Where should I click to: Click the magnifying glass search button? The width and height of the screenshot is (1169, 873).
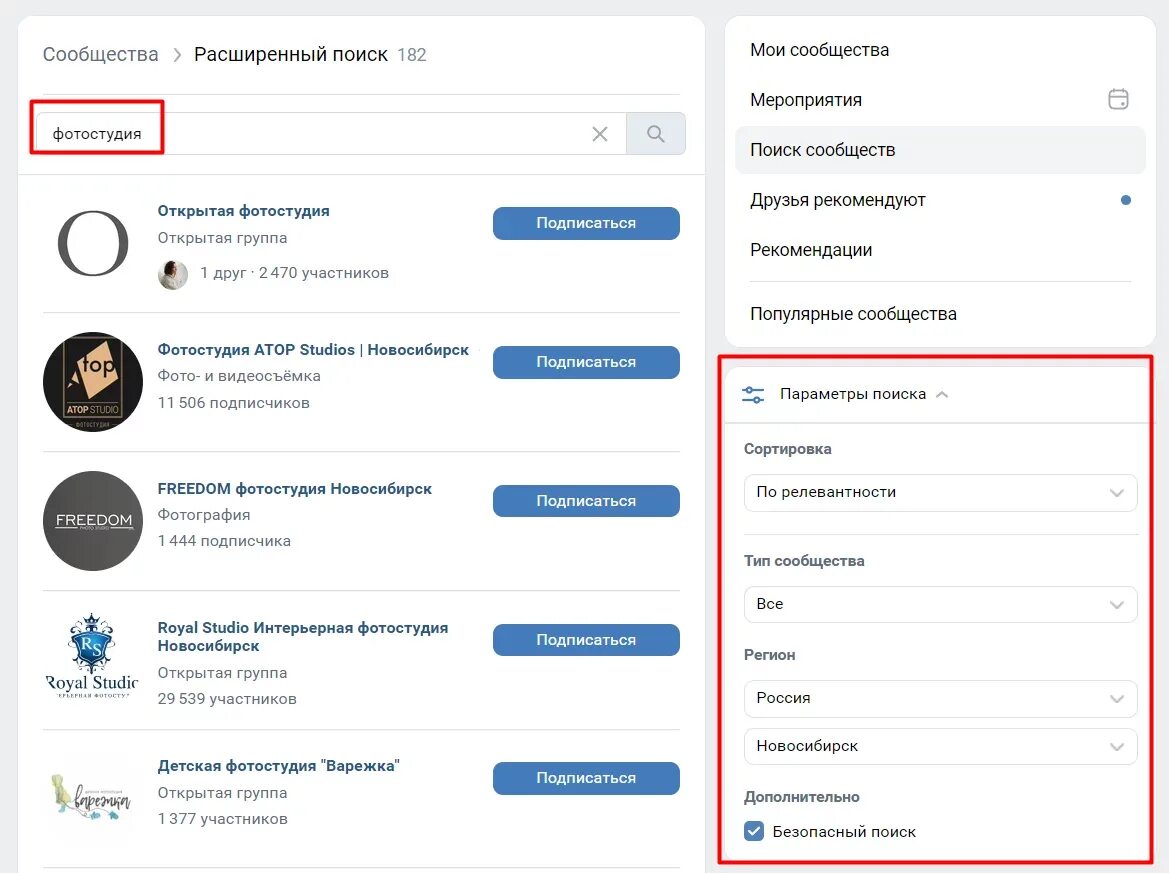(x=655, y=133)
